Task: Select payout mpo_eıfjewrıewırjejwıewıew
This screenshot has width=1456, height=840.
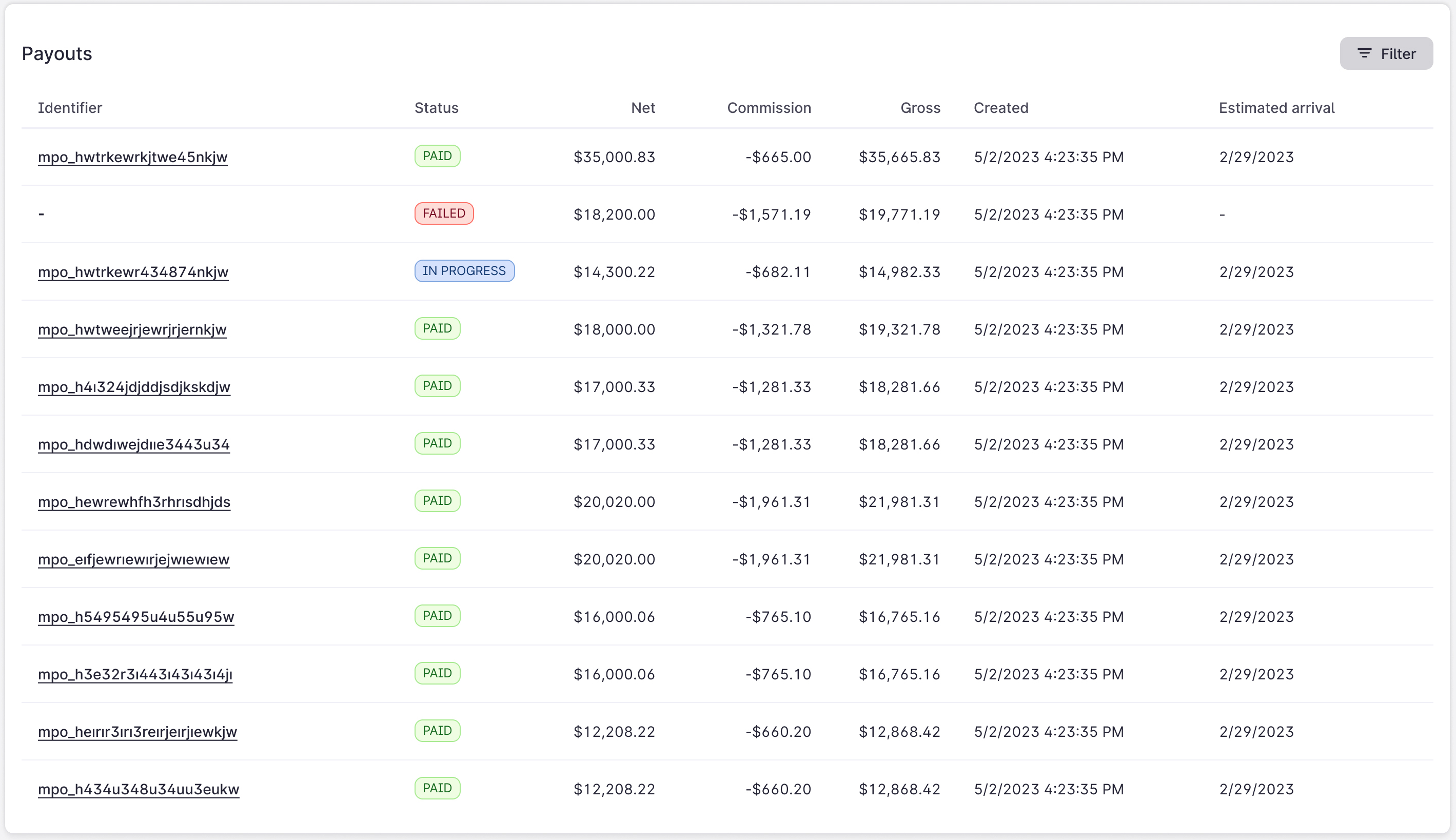Action: pos(134,558)
